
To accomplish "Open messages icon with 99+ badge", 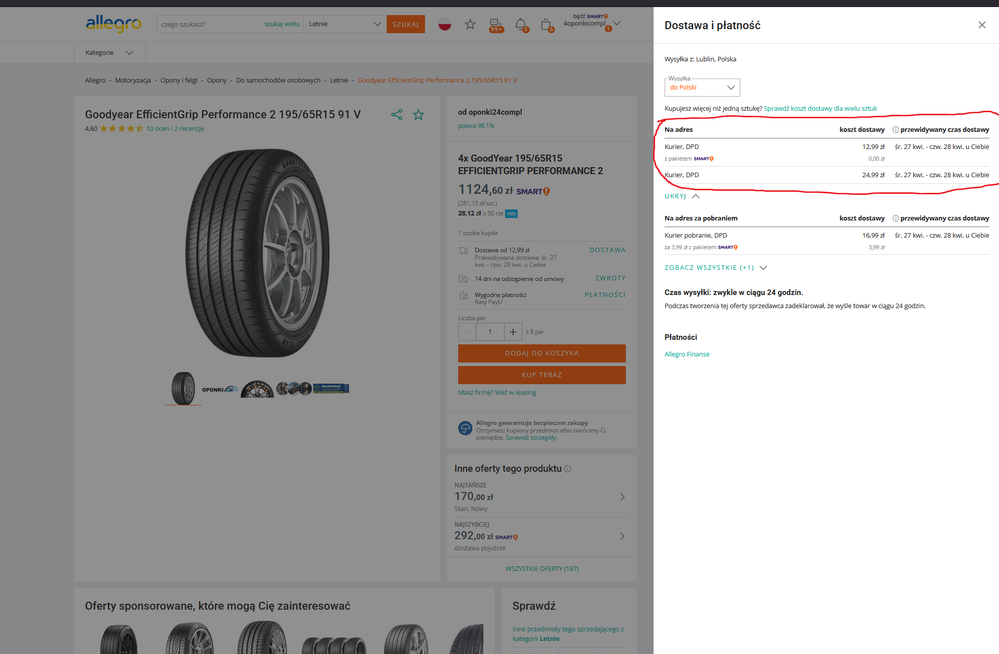I will tap(495, 24).
